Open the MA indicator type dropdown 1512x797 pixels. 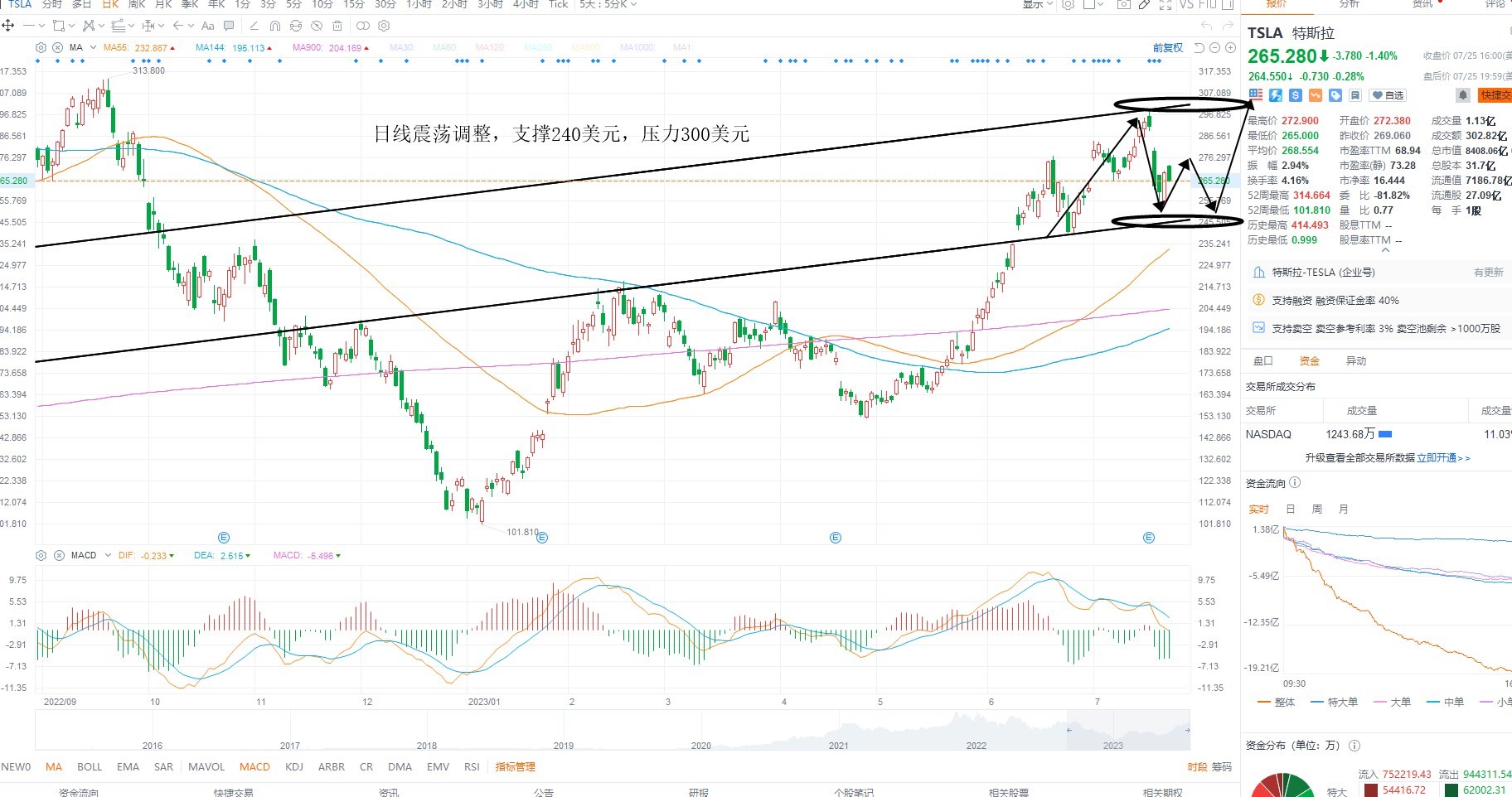(93, 48)
